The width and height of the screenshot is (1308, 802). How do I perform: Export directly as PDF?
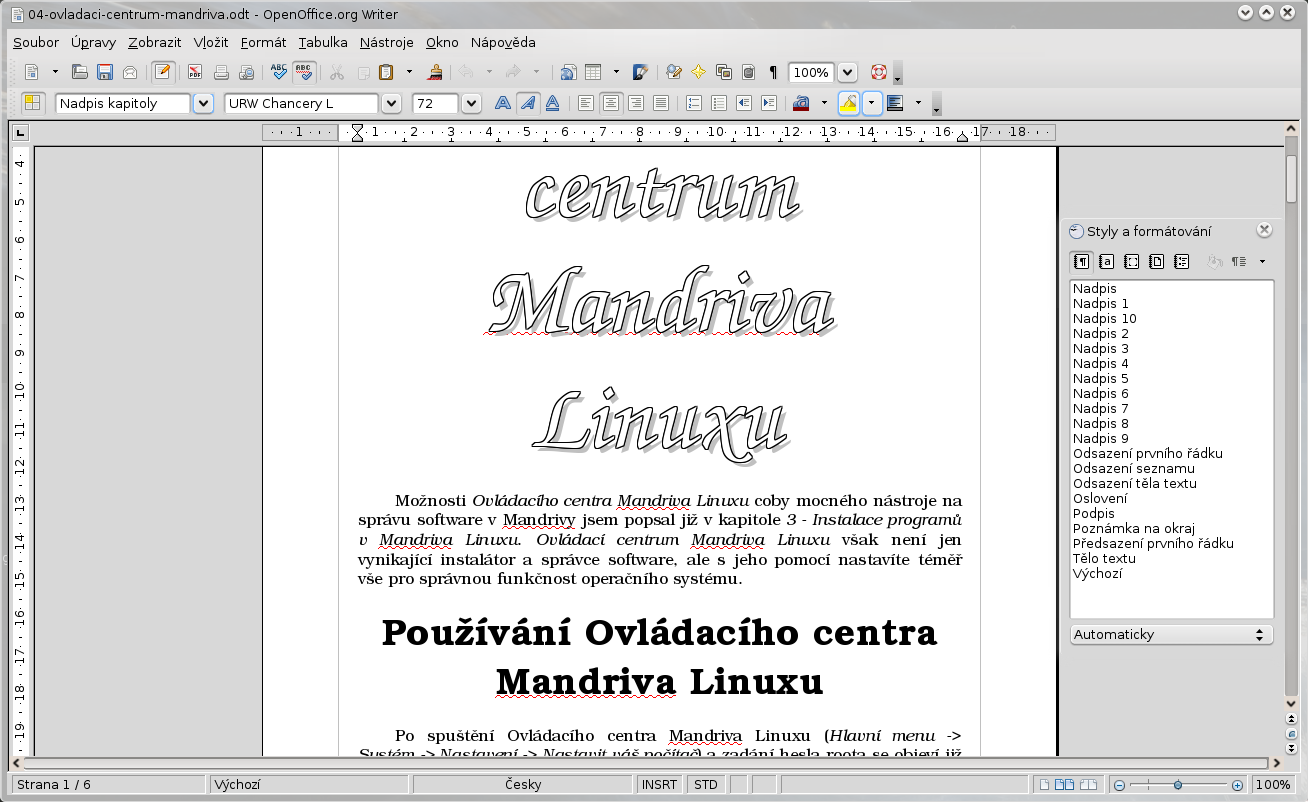pos(194,72)
